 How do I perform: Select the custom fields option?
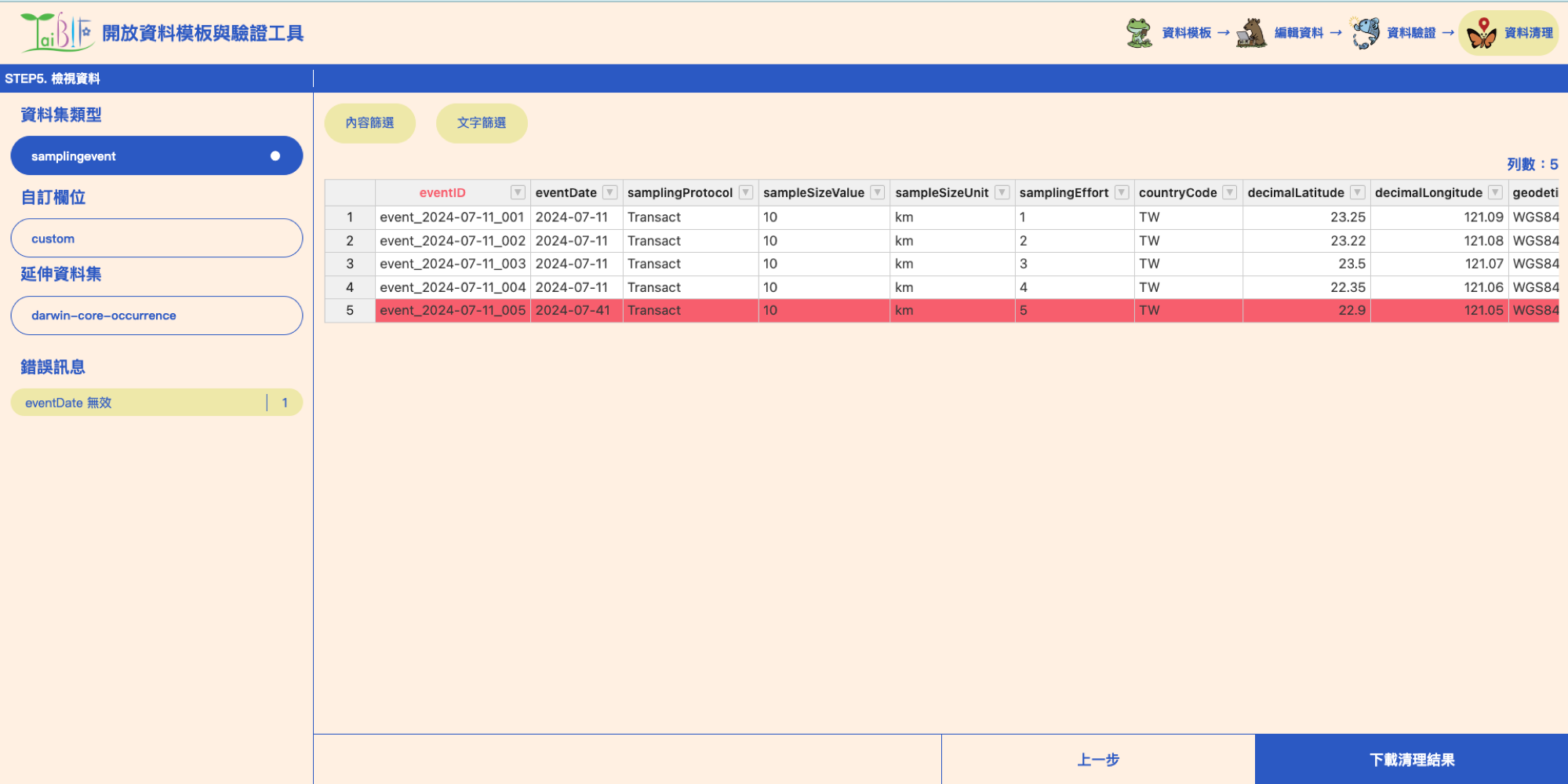pyautogui.click(x=157, y=238)
